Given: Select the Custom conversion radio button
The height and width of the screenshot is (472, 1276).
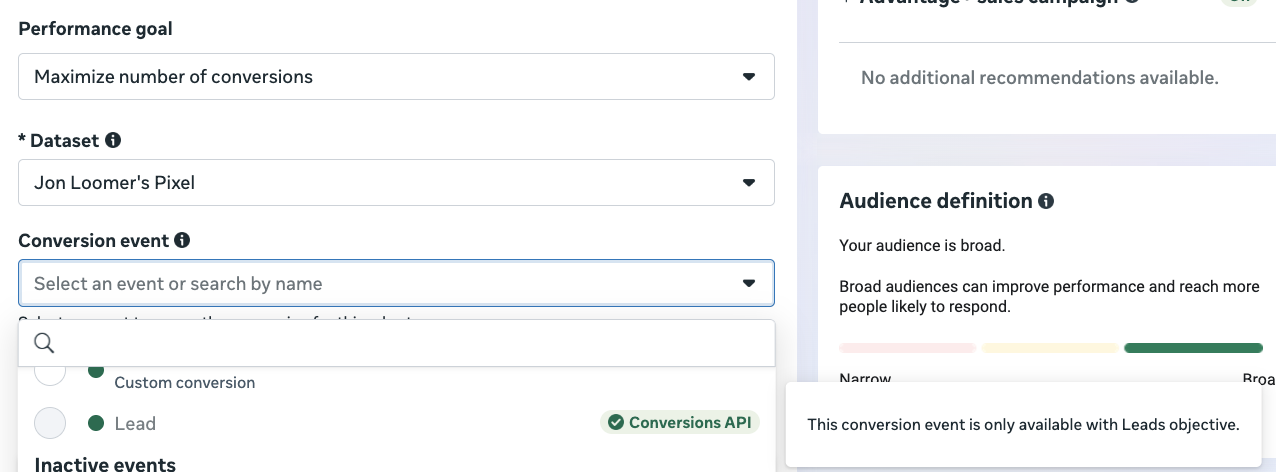Looking at the screenshot, I should pyautogui.click(x=50, y=374).
